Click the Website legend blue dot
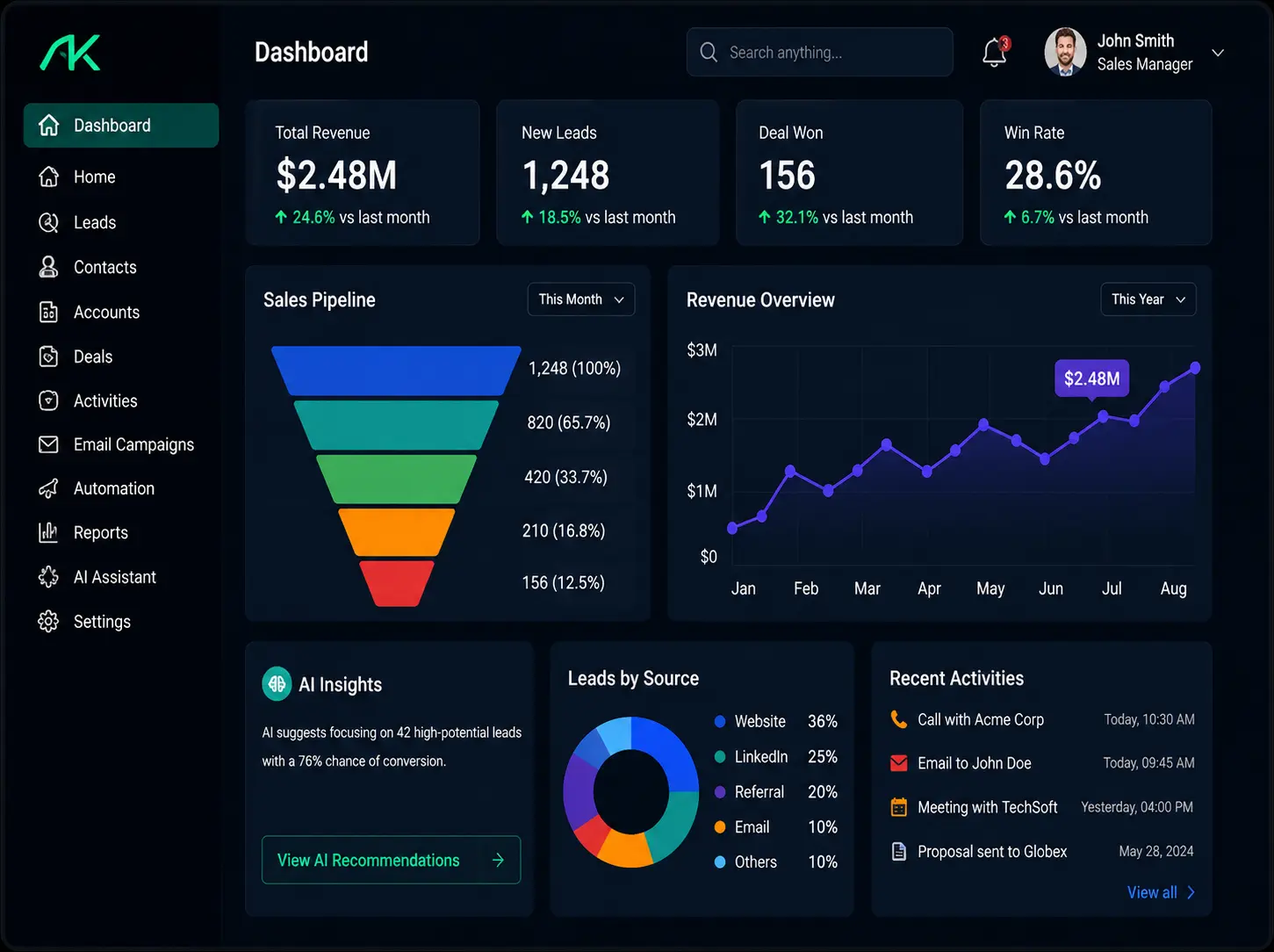Viewport: 1274px width, 952px height. pyautogui.click(x=720, y=721)
